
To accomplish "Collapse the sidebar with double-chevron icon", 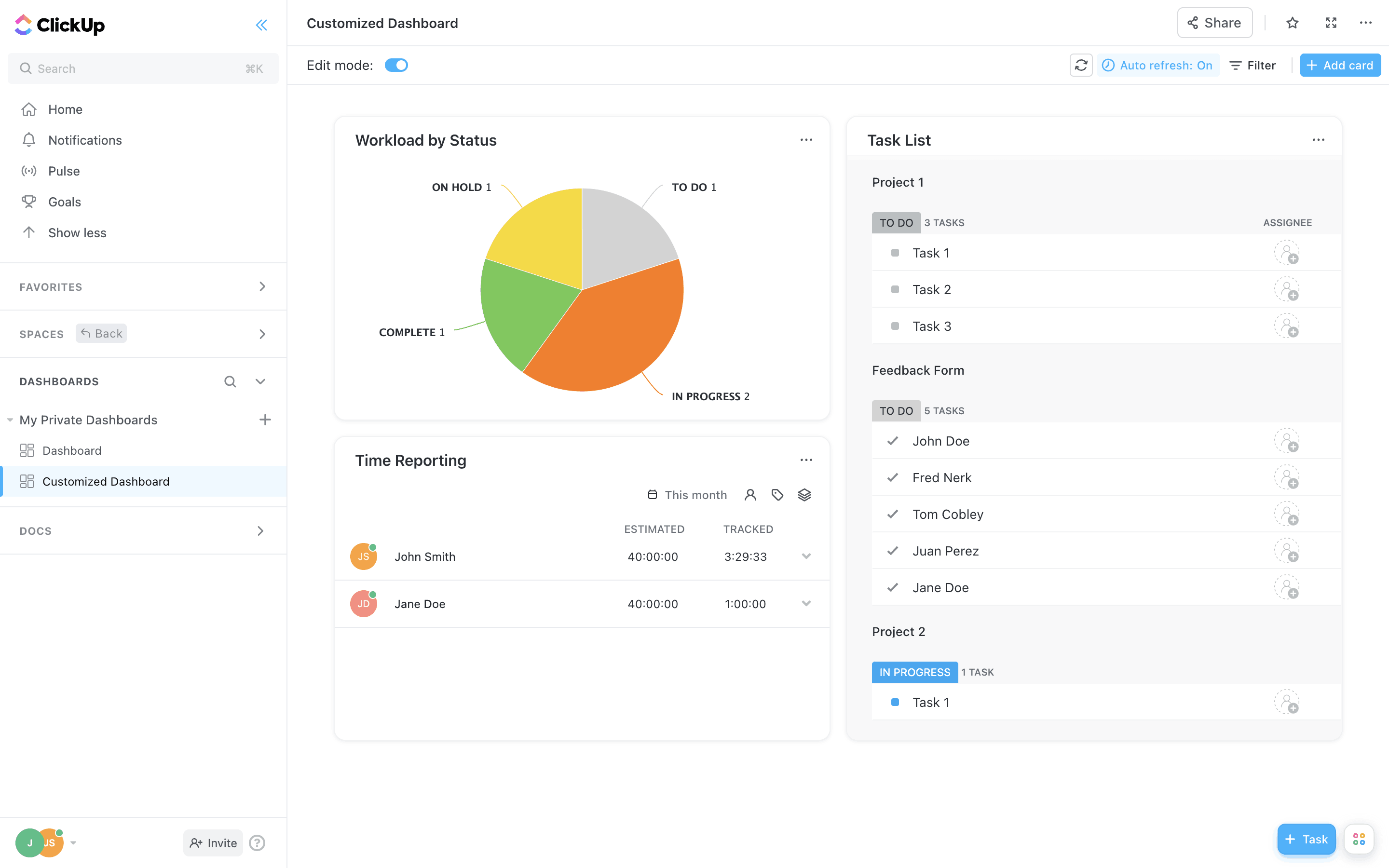I will 261,25.
